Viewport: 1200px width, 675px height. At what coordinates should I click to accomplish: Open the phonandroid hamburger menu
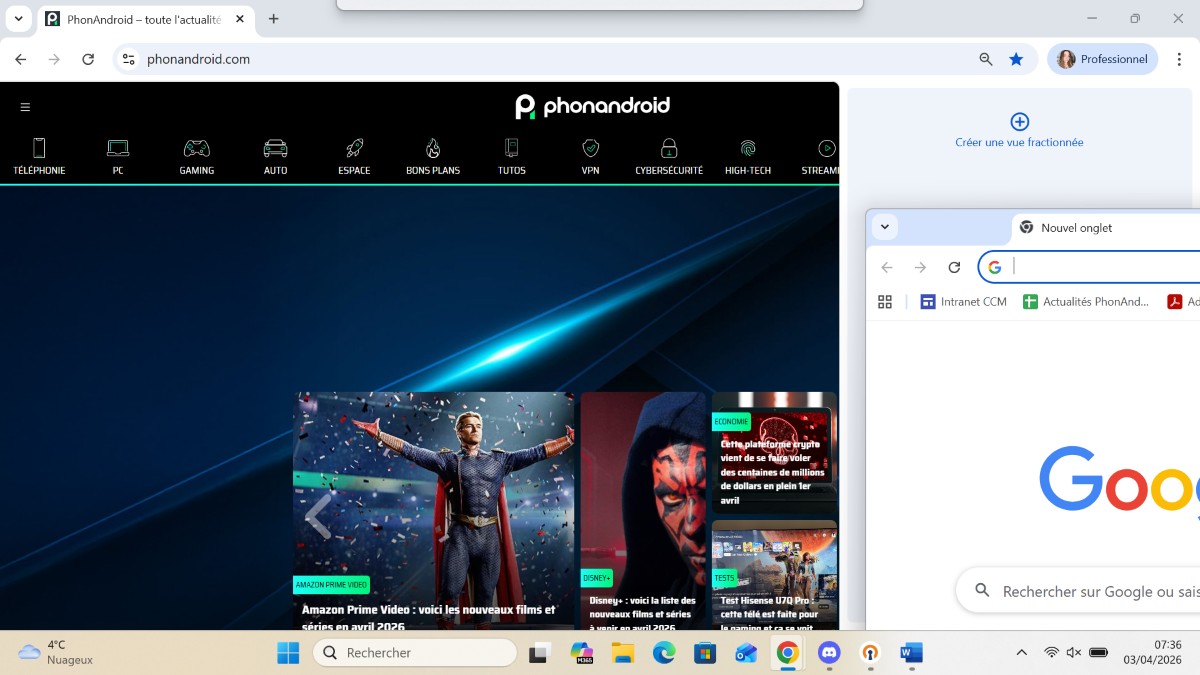[25, 106]
